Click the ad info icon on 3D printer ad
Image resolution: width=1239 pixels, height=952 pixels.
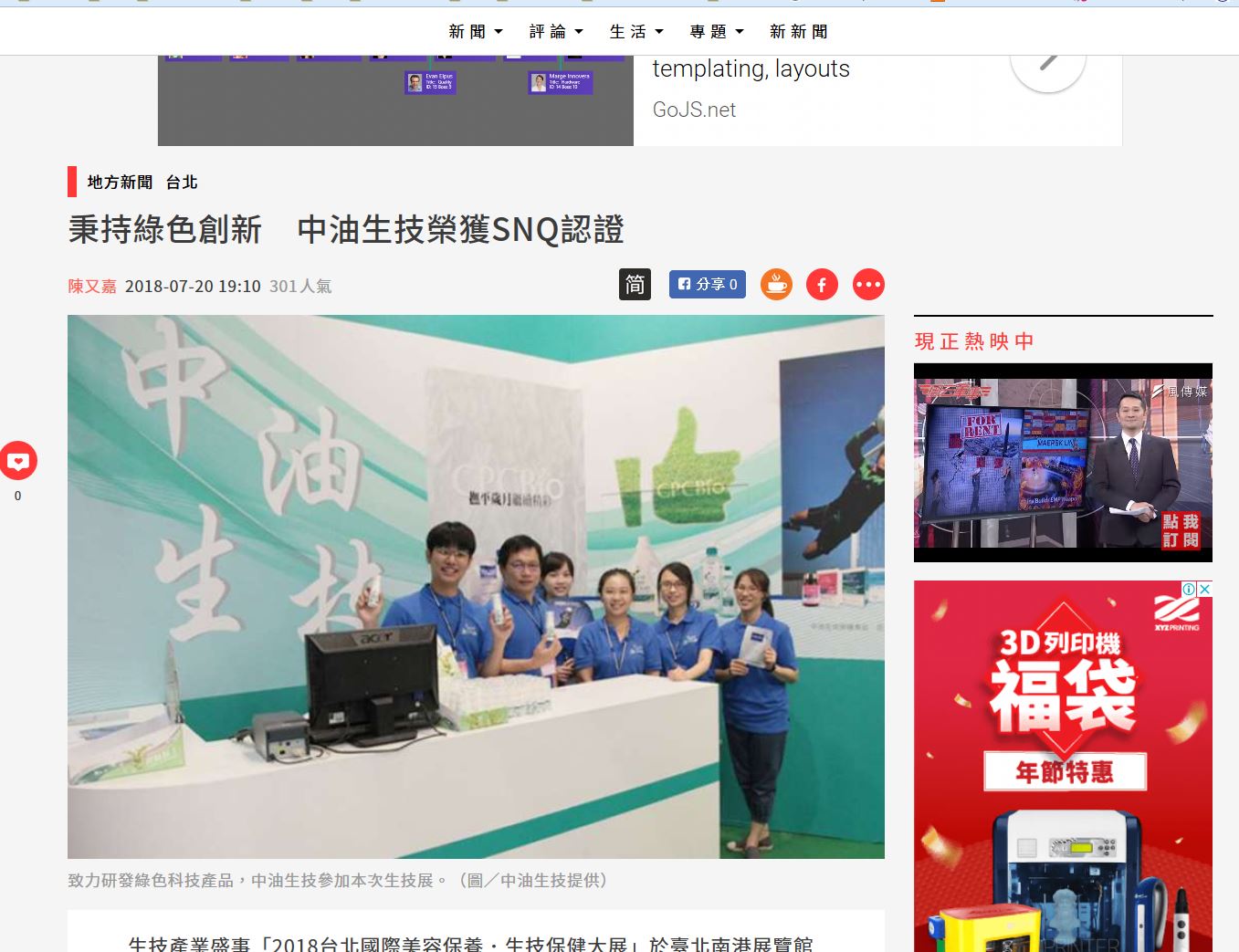pos(1189,590)
